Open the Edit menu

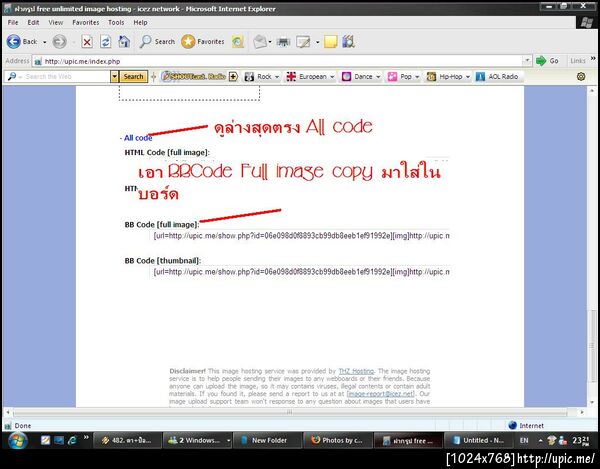(x=33, y=23)
